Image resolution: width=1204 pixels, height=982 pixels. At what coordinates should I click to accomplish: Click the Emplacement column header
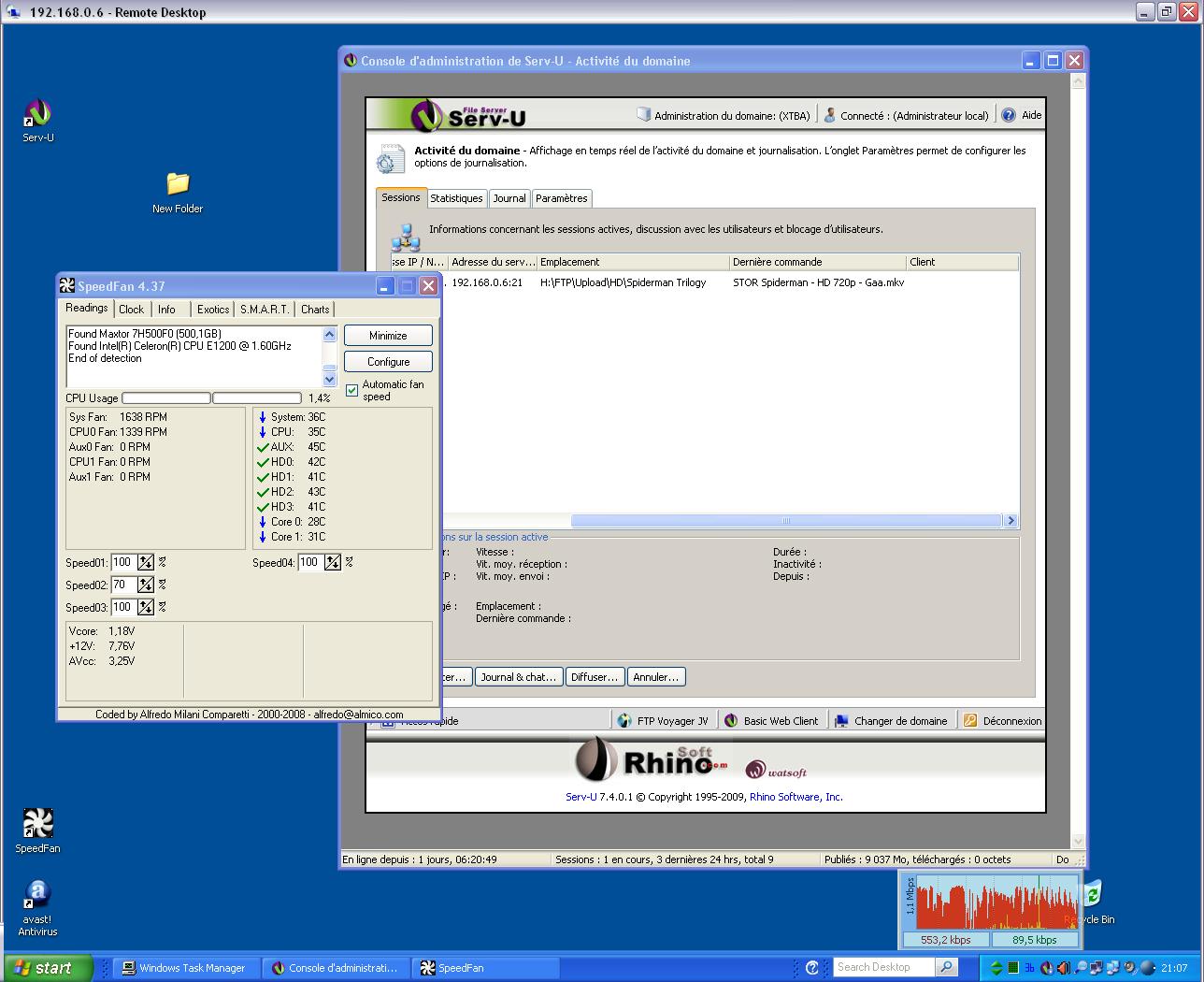633,262
